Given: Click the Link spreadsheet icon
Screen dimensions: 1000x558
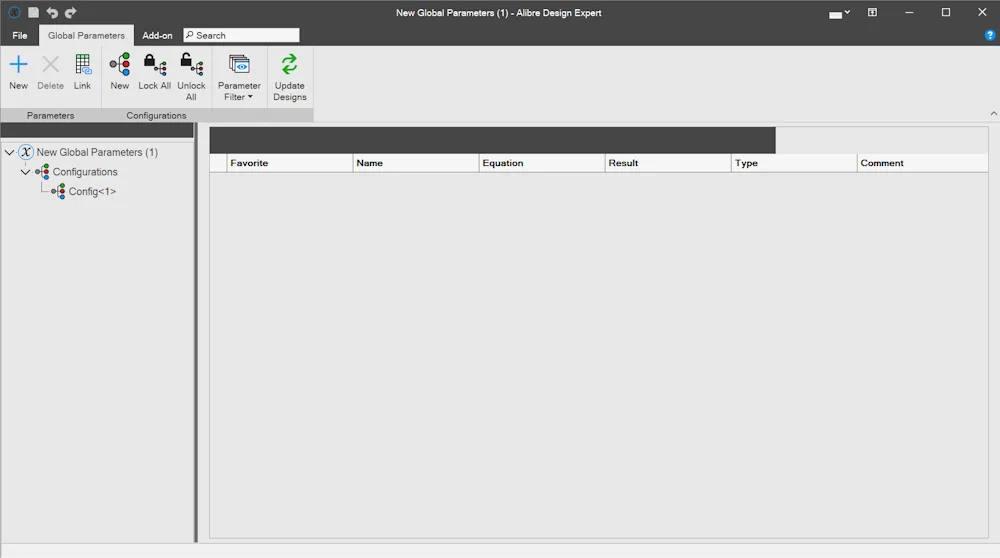Looking at the screenshot, I should point(83,64).
